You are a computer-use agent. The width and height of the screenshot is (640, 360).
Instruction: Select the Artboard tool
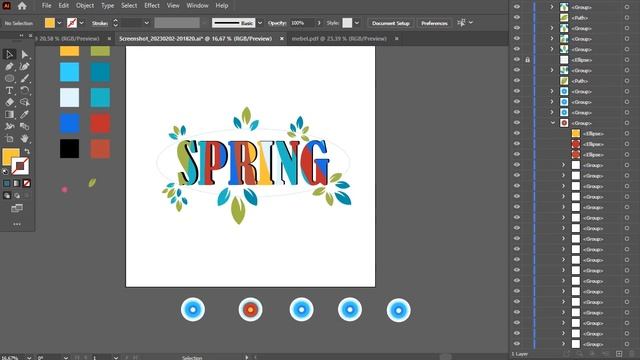click(9, 138)
